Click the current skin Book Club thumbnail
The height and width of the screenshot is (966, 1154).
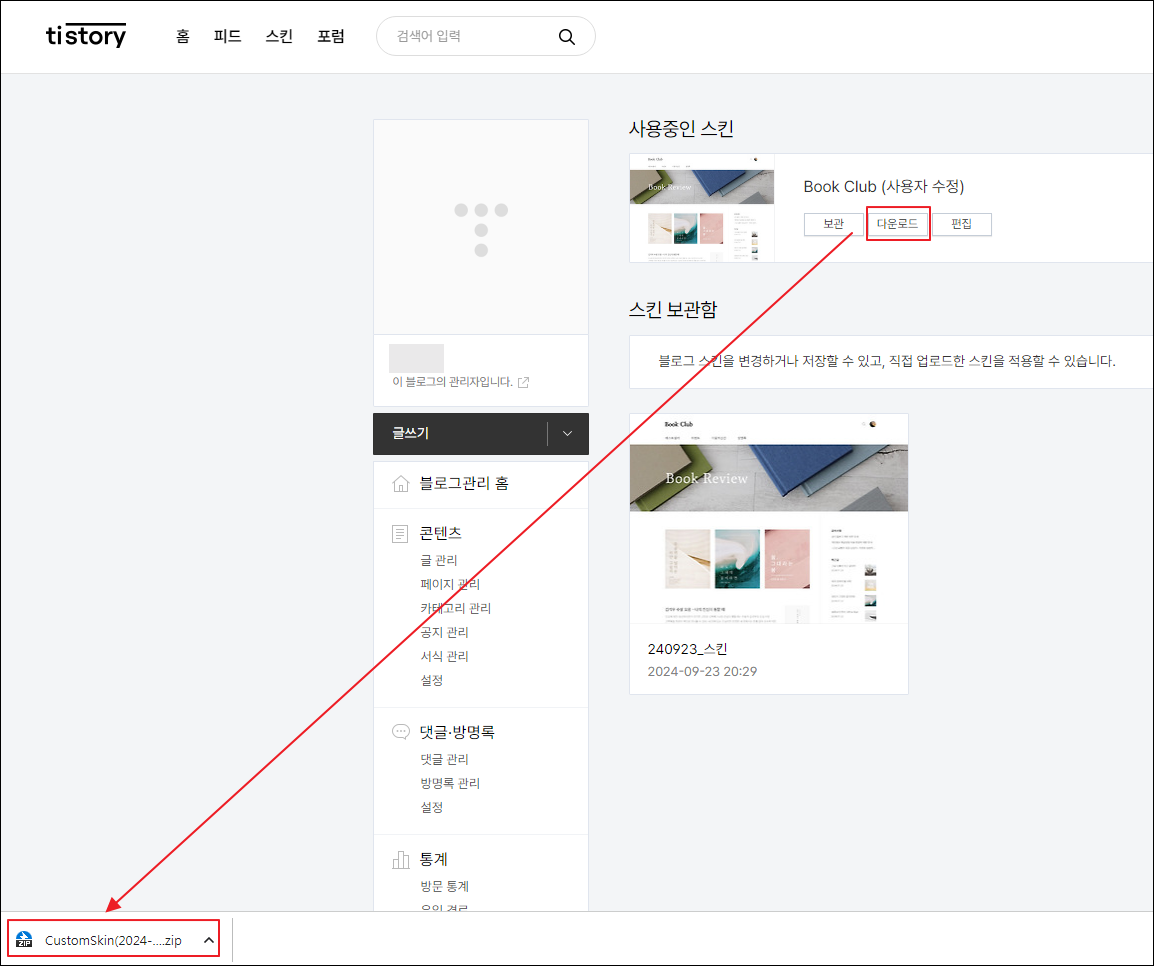[701, 207]
